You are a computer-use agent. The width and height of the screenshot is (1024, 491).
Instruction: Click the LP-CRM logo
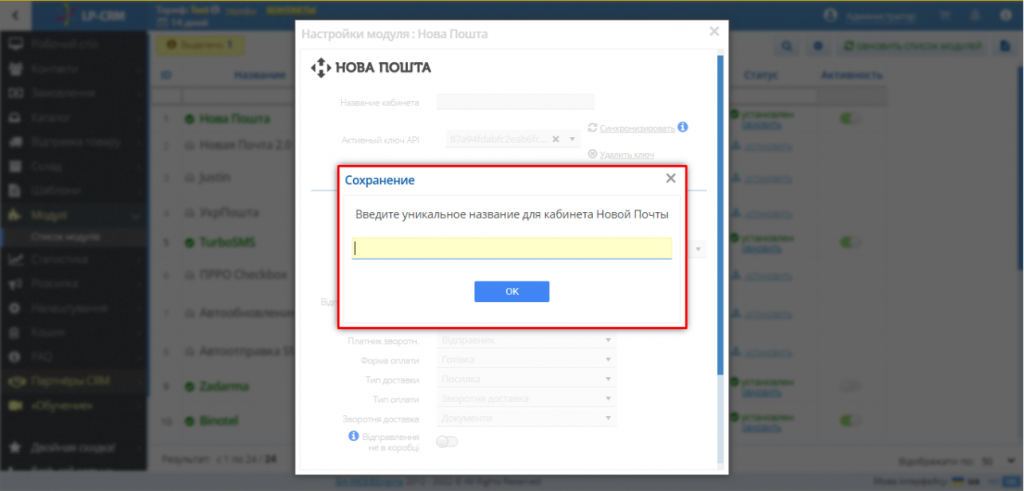click(91, 14)
